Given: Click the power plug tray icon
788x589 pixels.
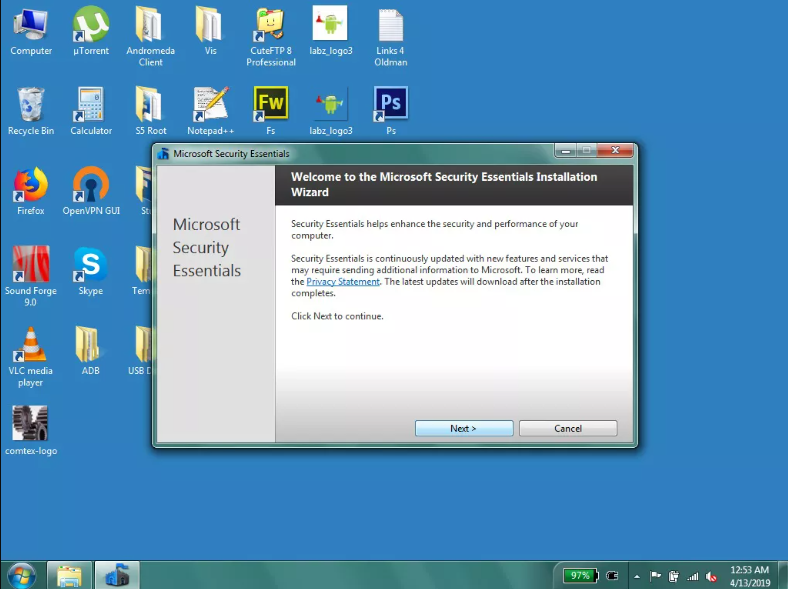Looking at the screenshot, I should point(612,576).
